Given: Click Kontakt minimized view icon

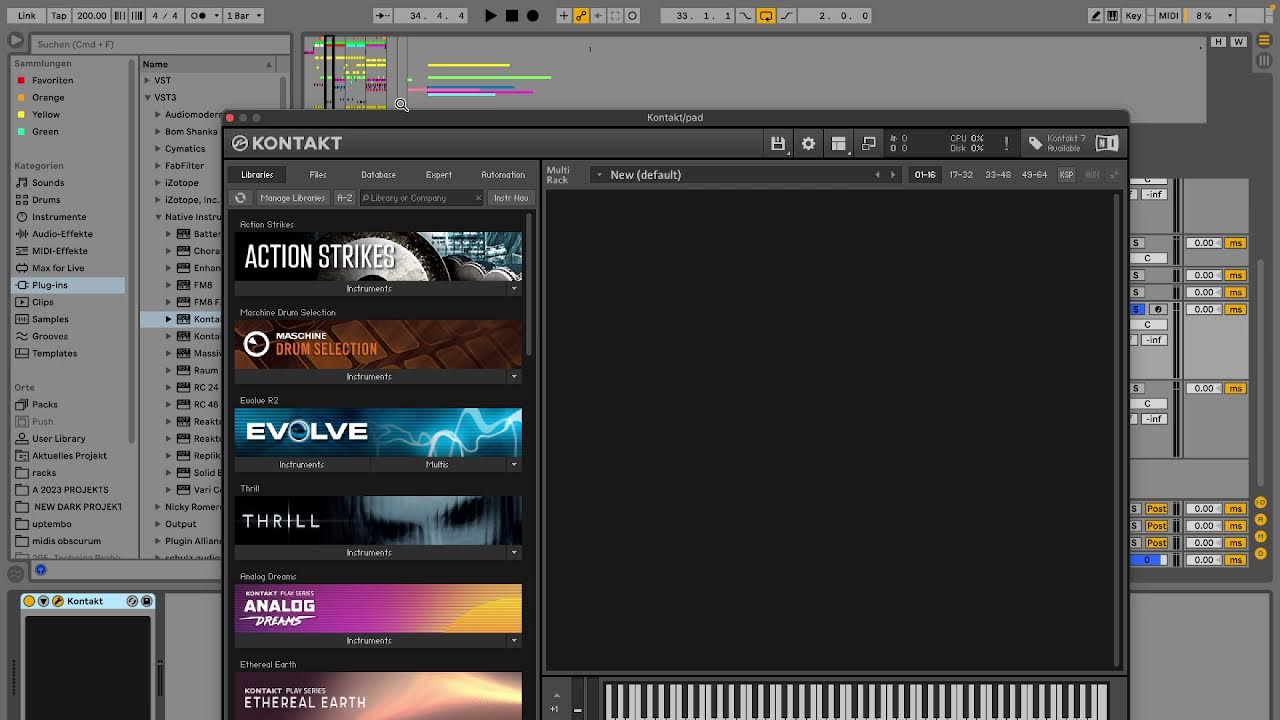Looking at the screenshot, I should coord(869,144).
